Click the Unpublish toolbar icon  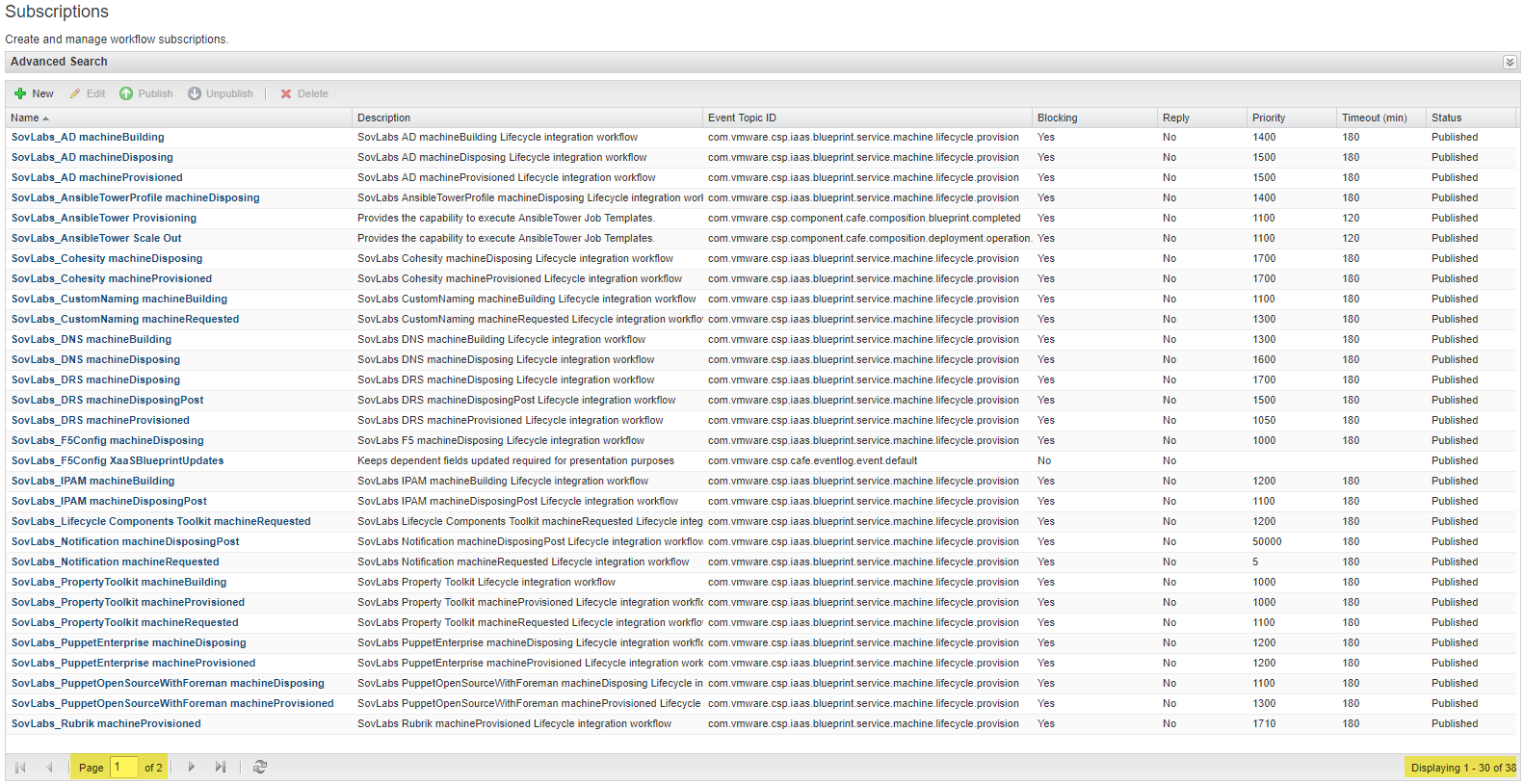coord(195,93)
